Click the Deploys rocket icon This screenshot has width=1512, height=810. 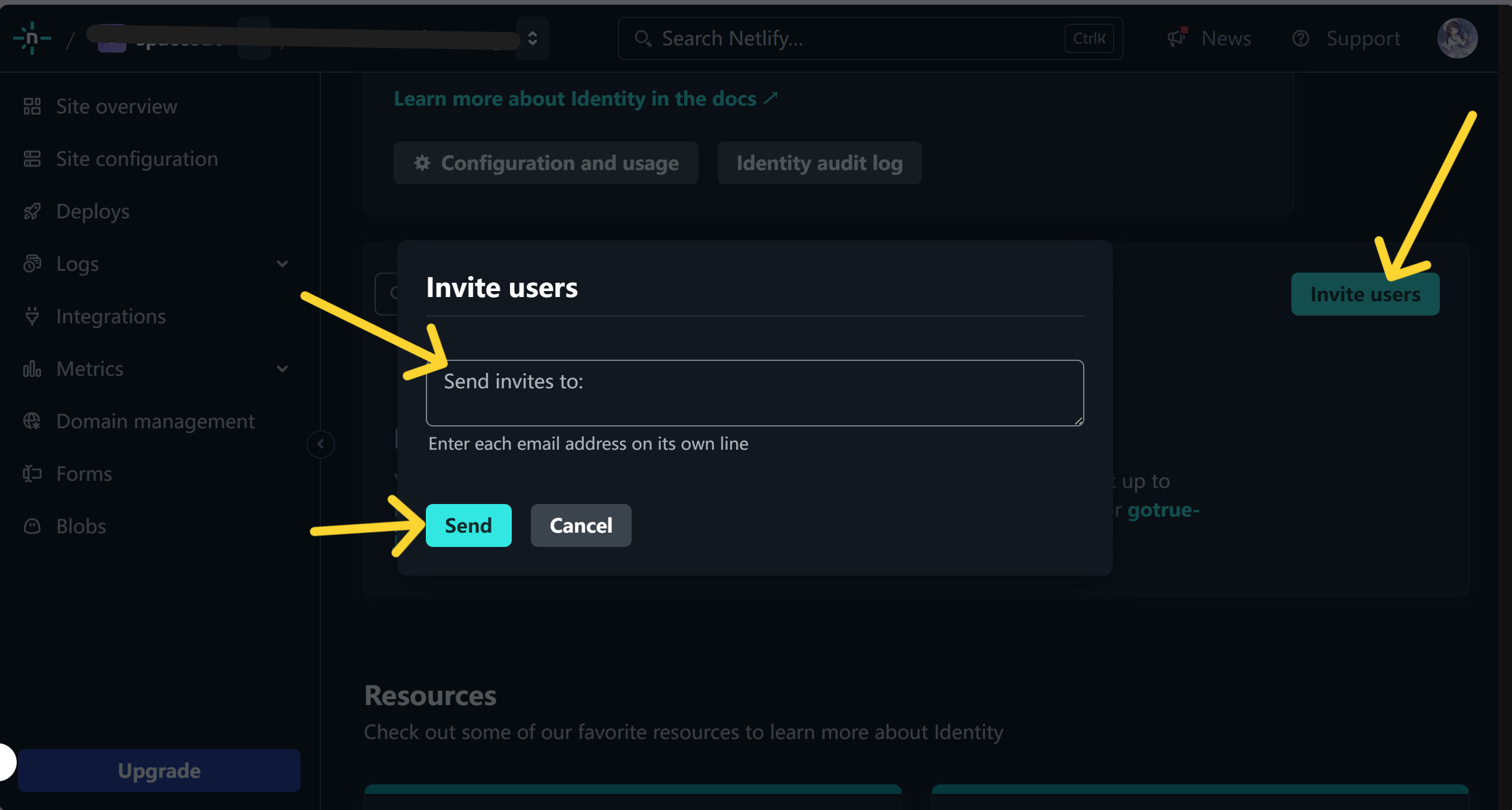click(32, 211)
